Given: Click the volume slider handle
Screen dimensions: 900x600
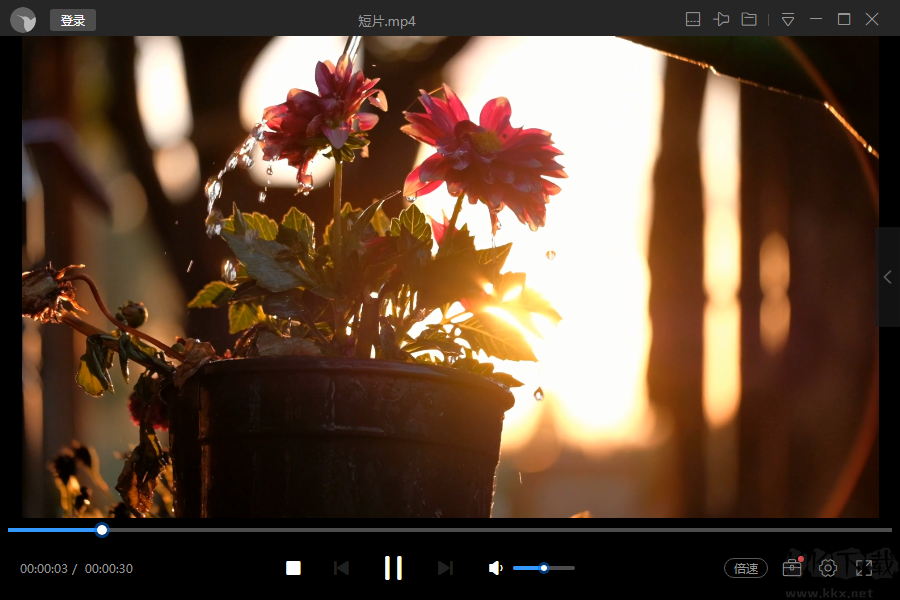Looking at the screenshot, I should click(x=544, y=568).
